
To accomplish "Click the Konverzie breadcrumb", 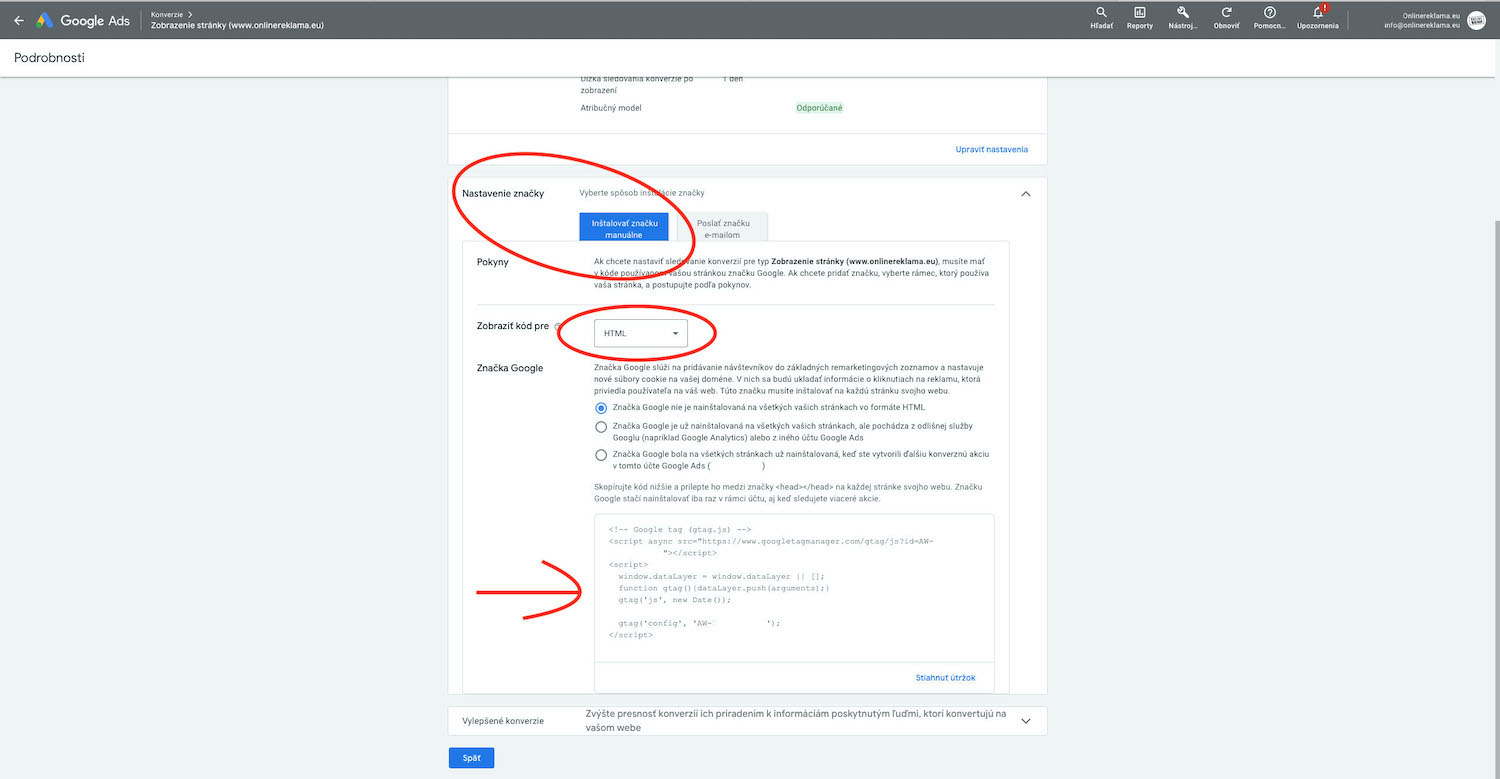I will (x=168, y=14).
